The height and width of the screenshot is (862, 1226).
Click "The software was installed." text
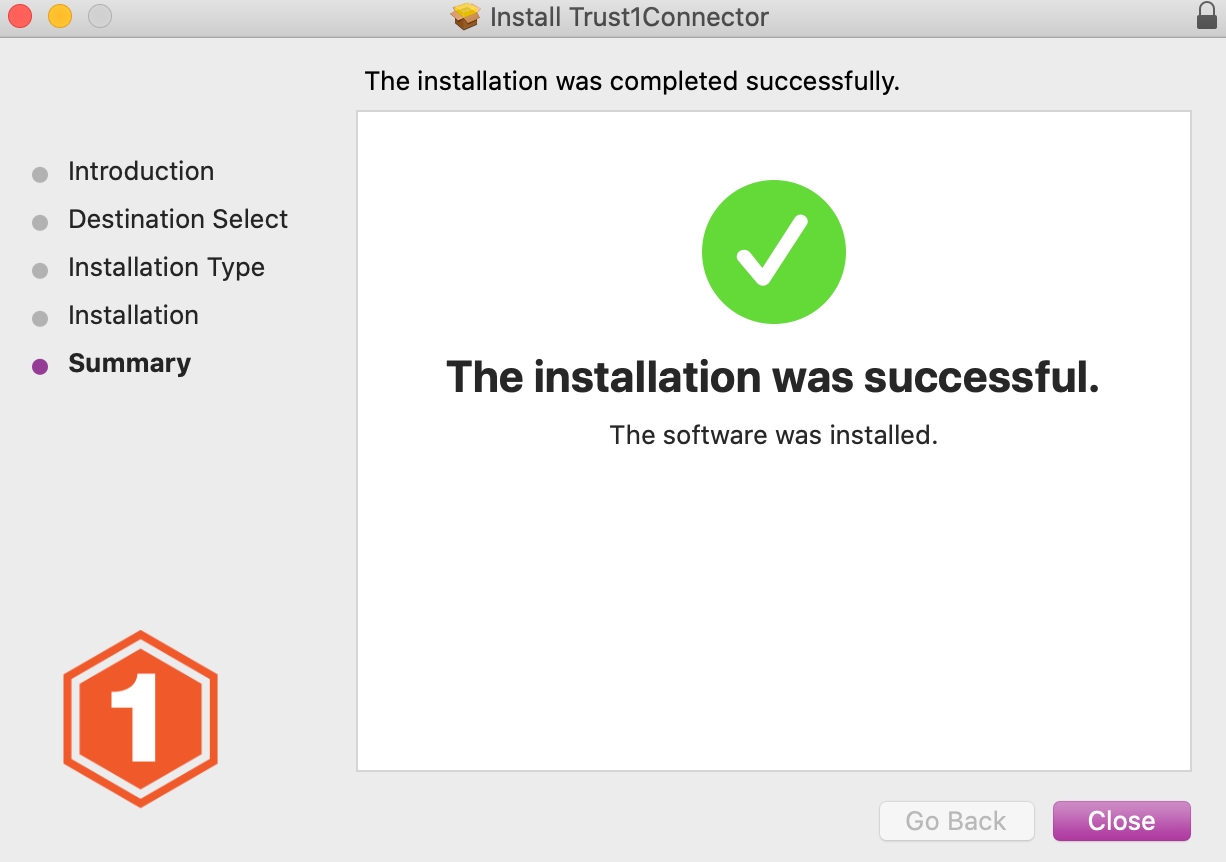click(773, 435)
